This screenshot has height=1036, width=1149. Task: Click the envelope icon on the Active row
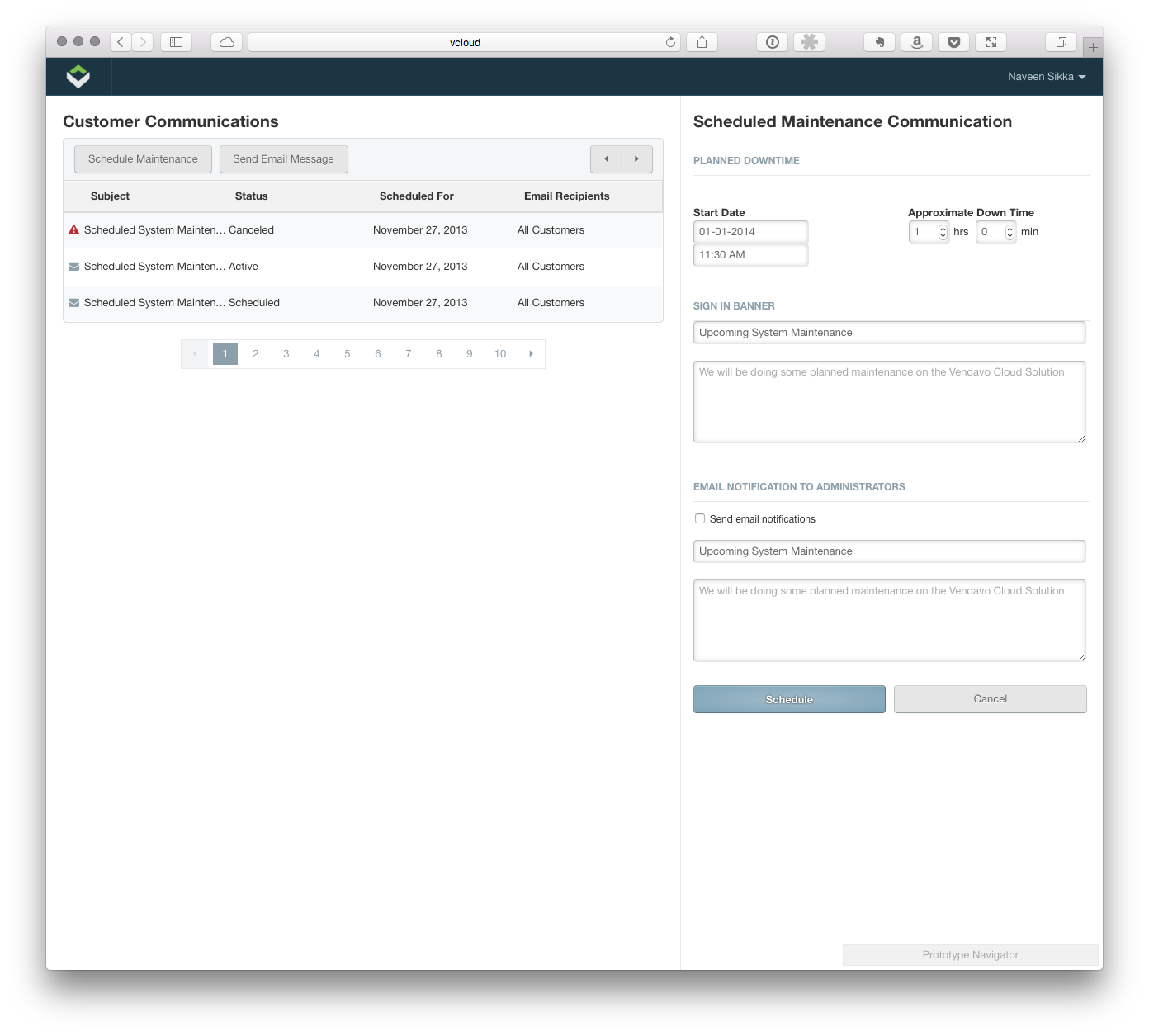coord(73,267)
